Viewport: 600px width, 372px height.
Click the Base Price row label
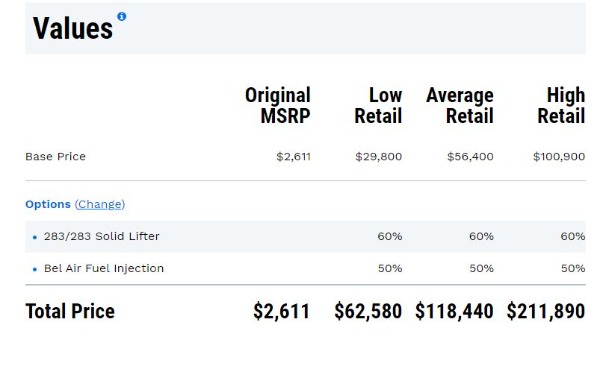click(x=55, y=157)
